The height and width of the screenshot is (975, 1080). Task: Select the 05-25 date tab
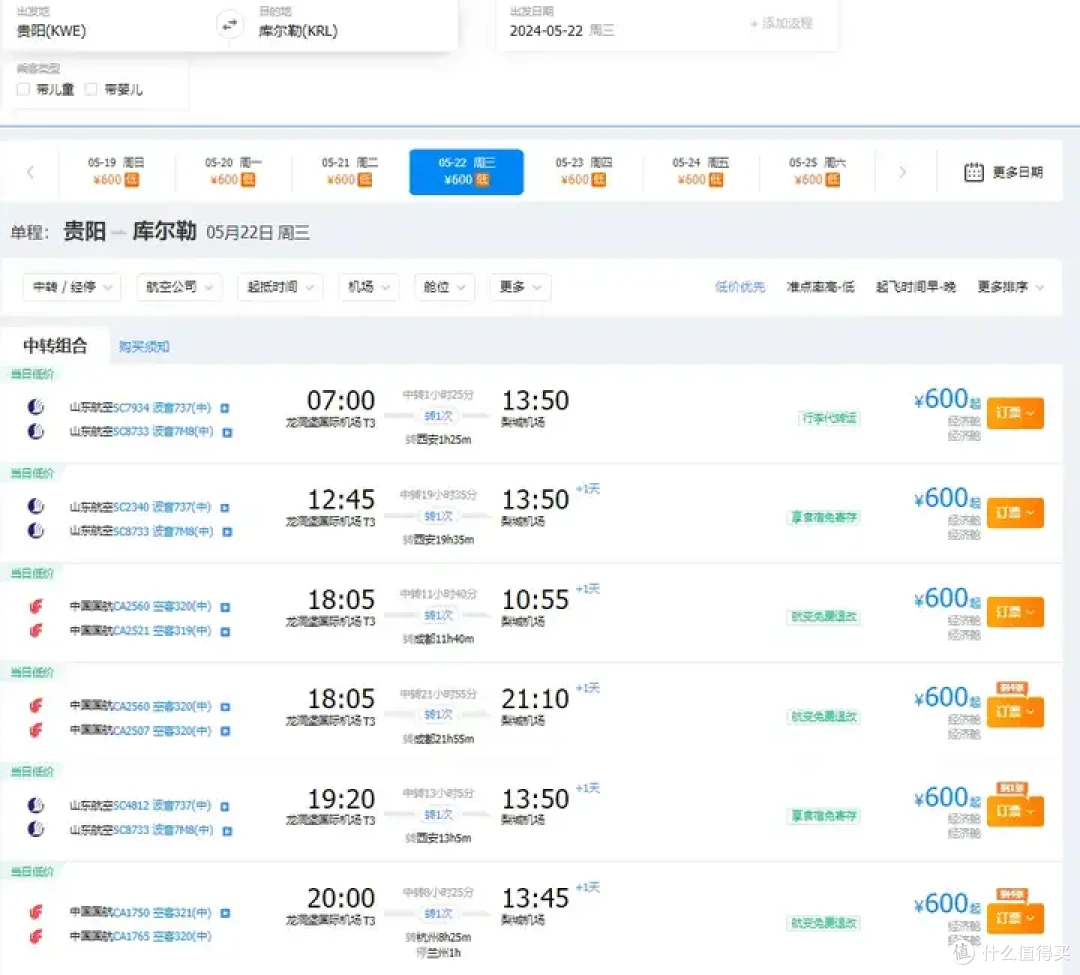(x=817, y=171)
